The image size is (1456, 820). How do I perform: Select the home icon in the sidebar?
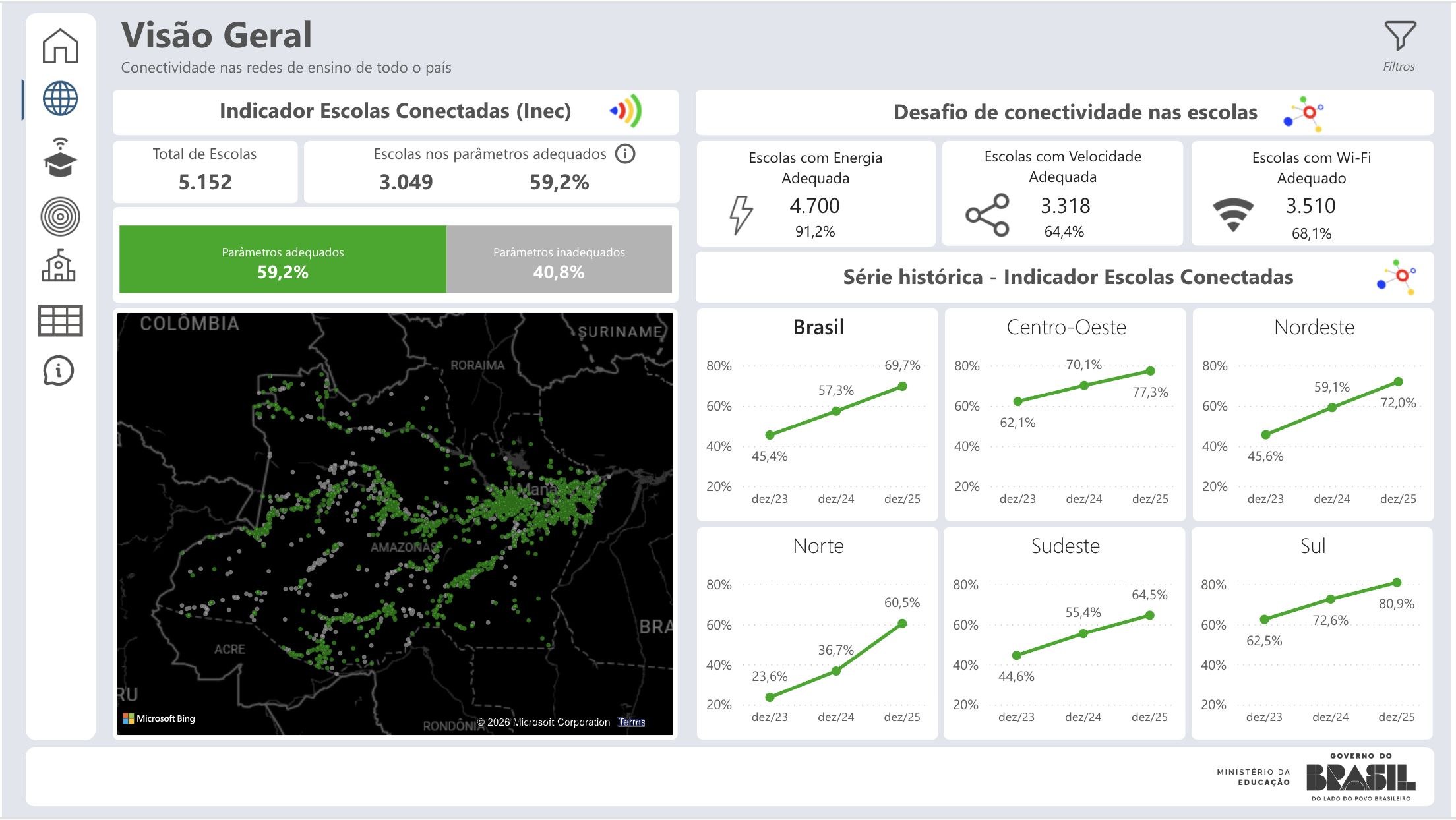(x=60, y=47)
